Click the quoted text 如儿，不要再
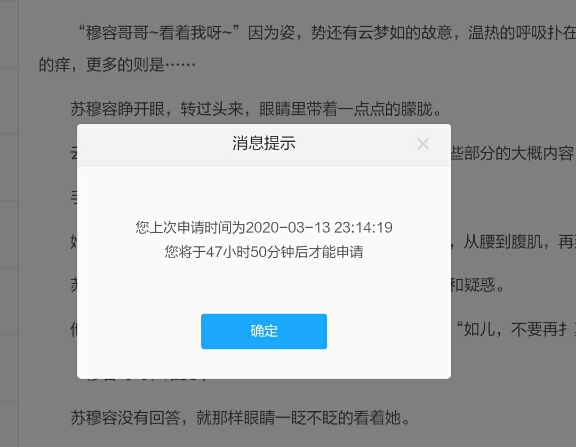 511,329
